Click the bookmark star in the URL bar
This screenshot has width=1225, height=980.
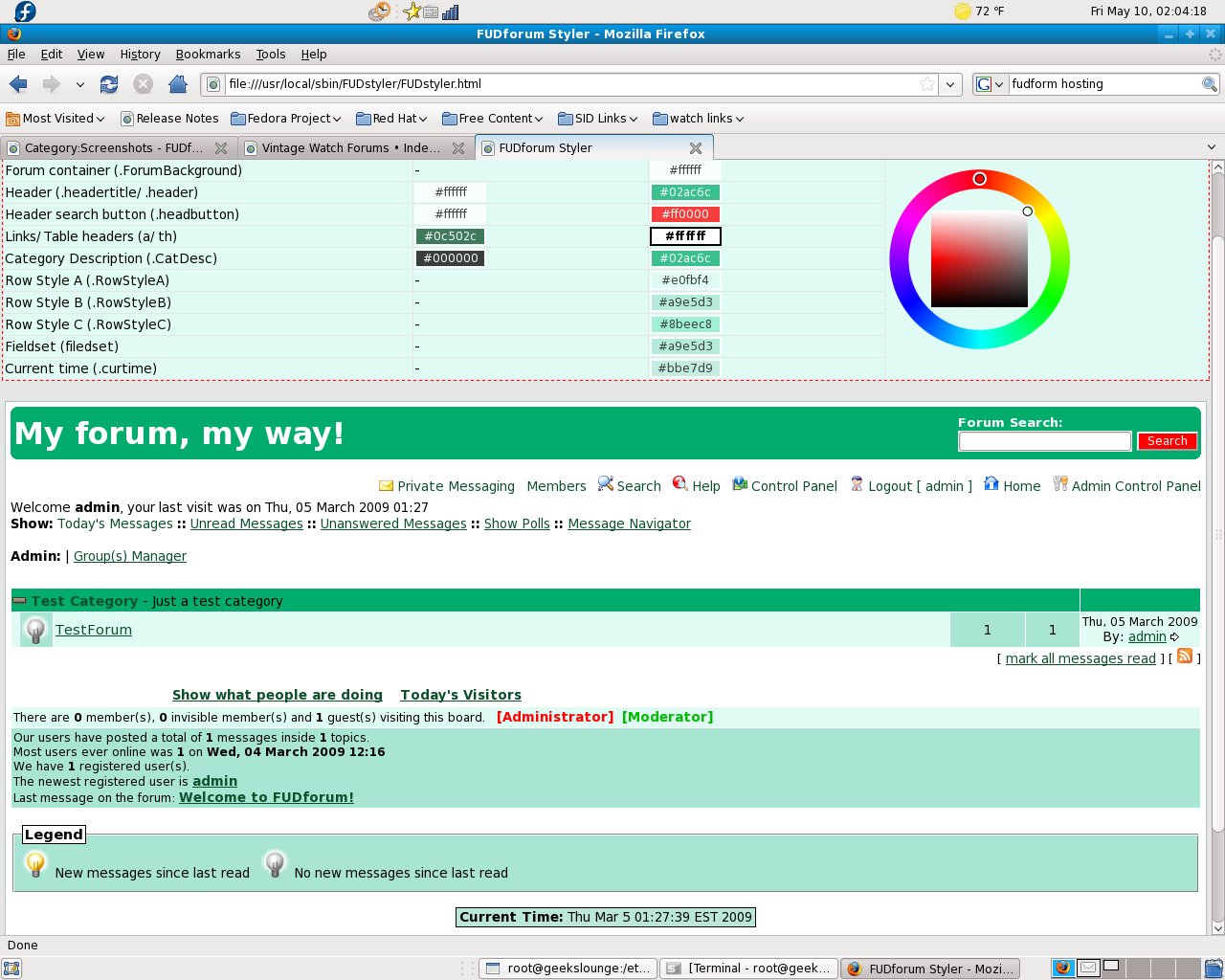click(926, 84)
